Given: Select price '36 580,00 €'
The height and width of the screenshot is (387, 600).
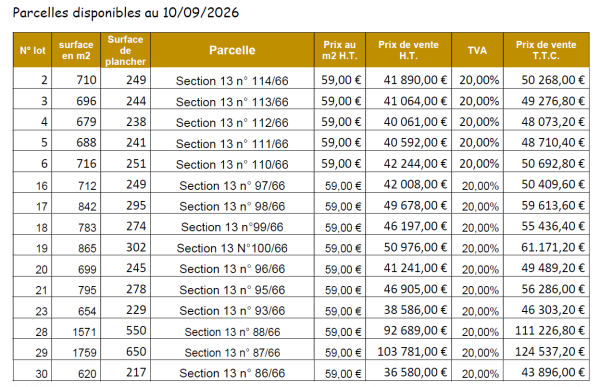Looking at the screenshot, I should 415,372.
